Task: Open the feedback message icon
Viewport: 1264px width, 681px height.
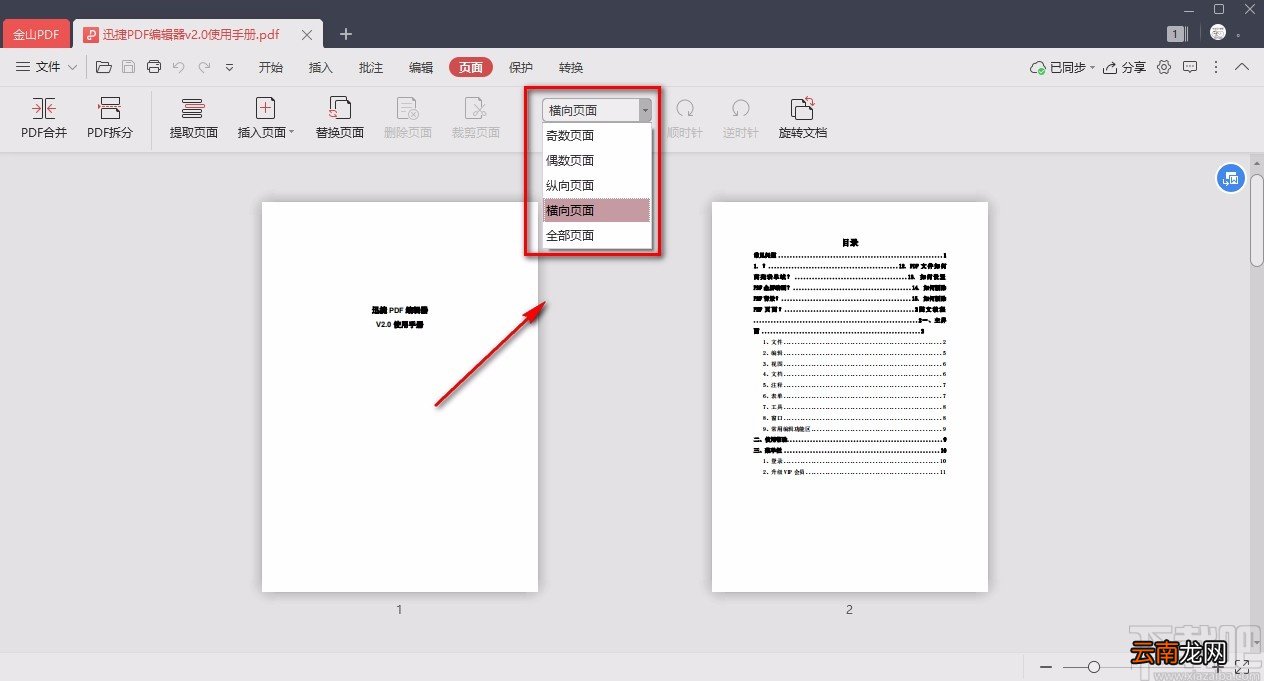Action: [x=1190, y=67]
